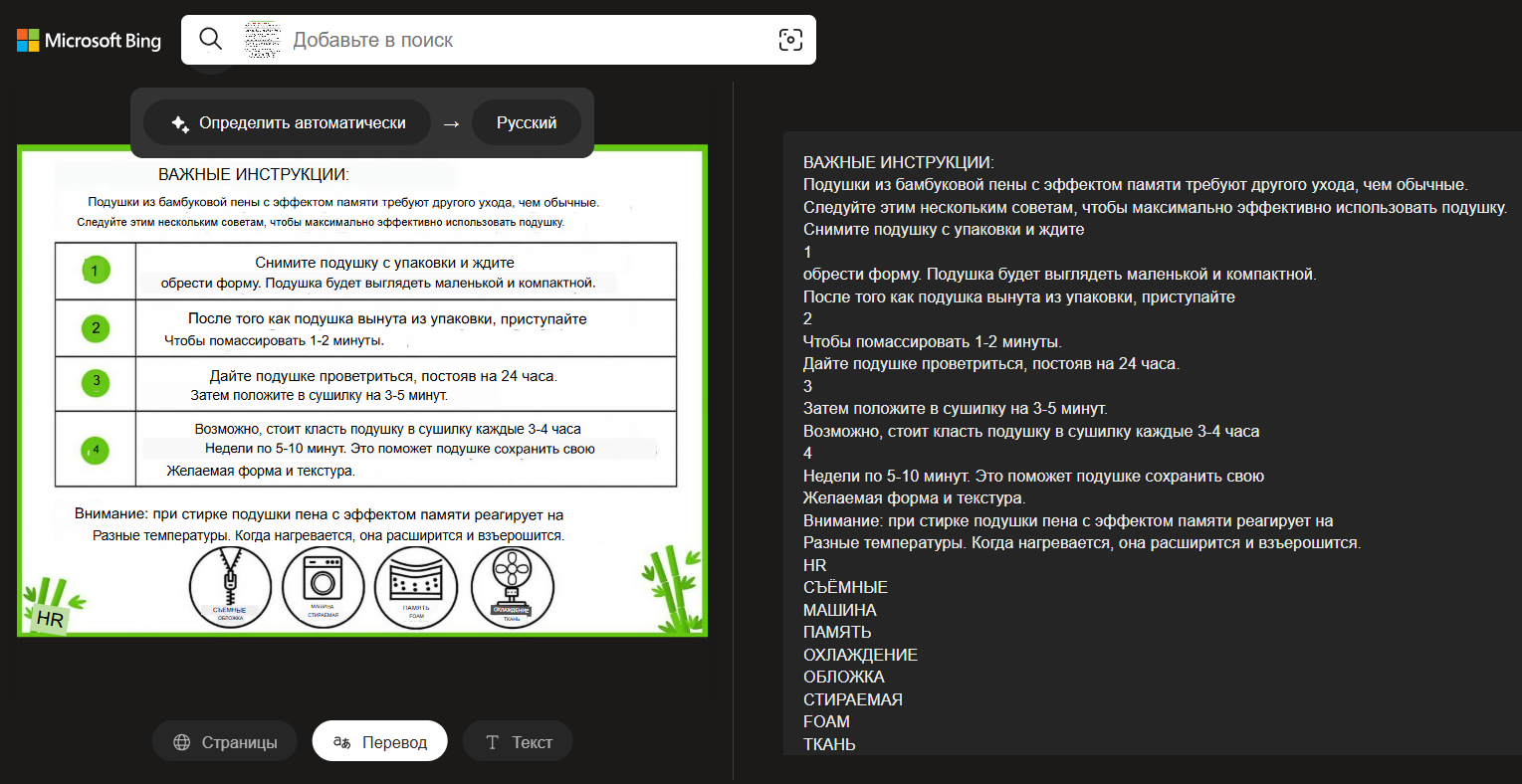Select "обрести форму" line in text panel
This screenshot has height=784, width=1522.
click(x=1060, y=275)
